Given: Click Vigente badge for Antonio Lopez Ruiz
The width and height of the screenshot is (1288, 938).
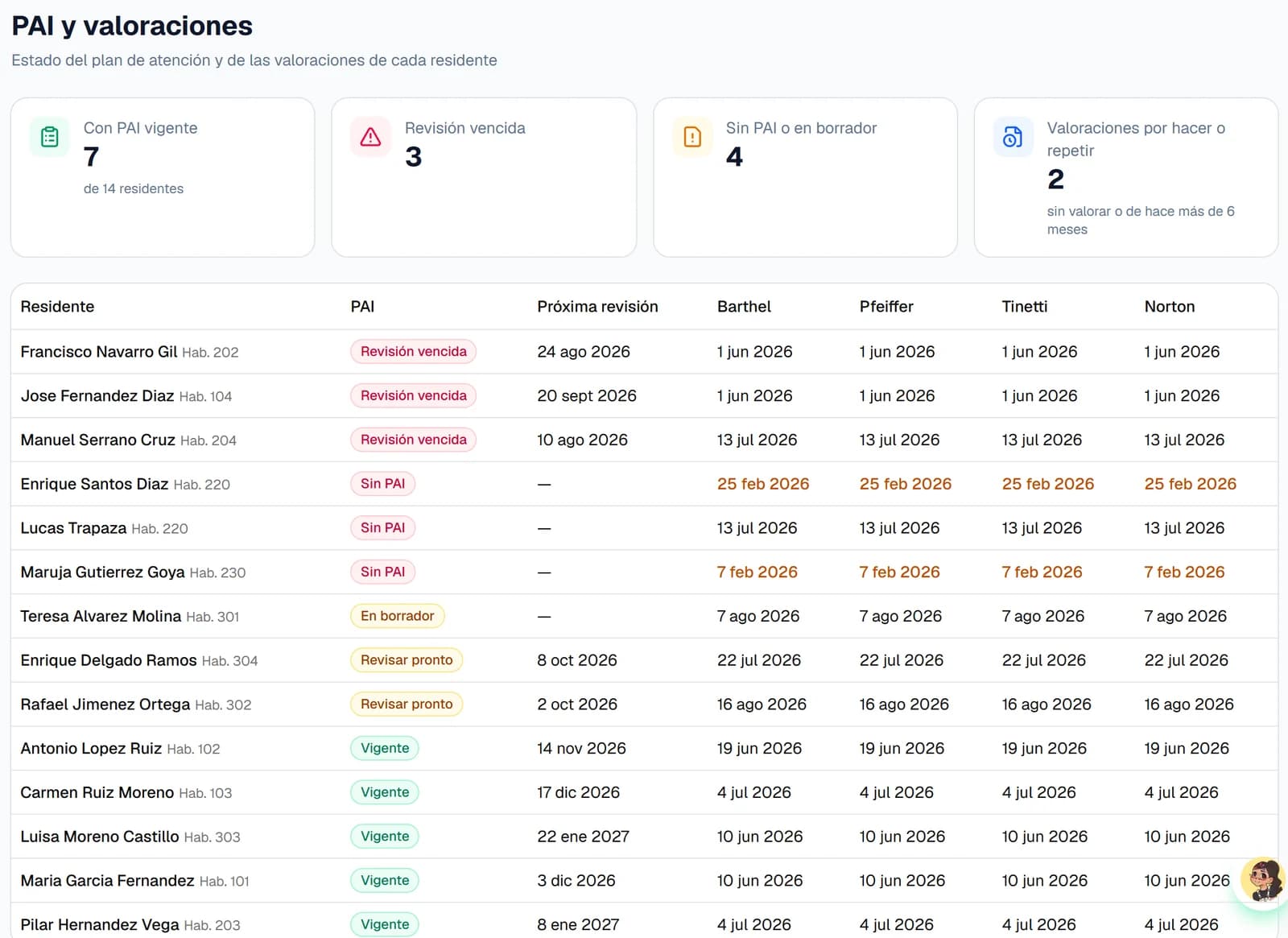Looking at the screenshot, I should click(385, 748).
